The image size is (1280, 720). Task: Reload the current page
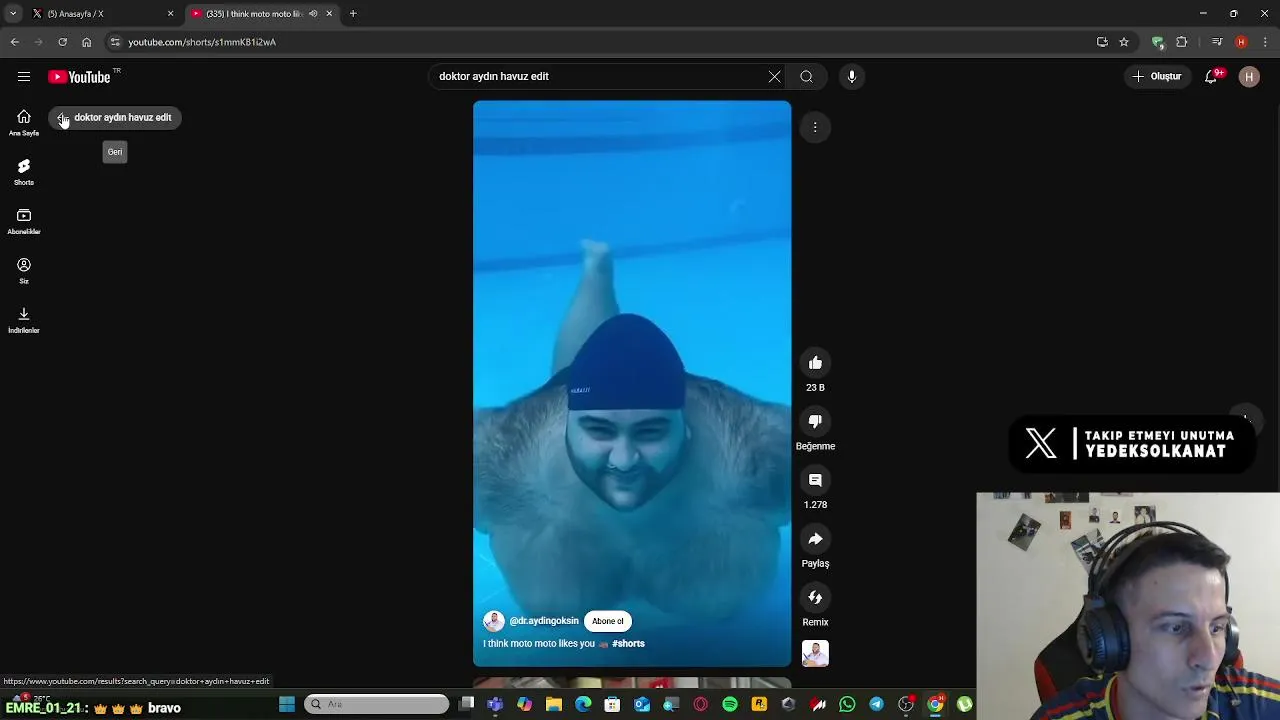click(62, 42)
